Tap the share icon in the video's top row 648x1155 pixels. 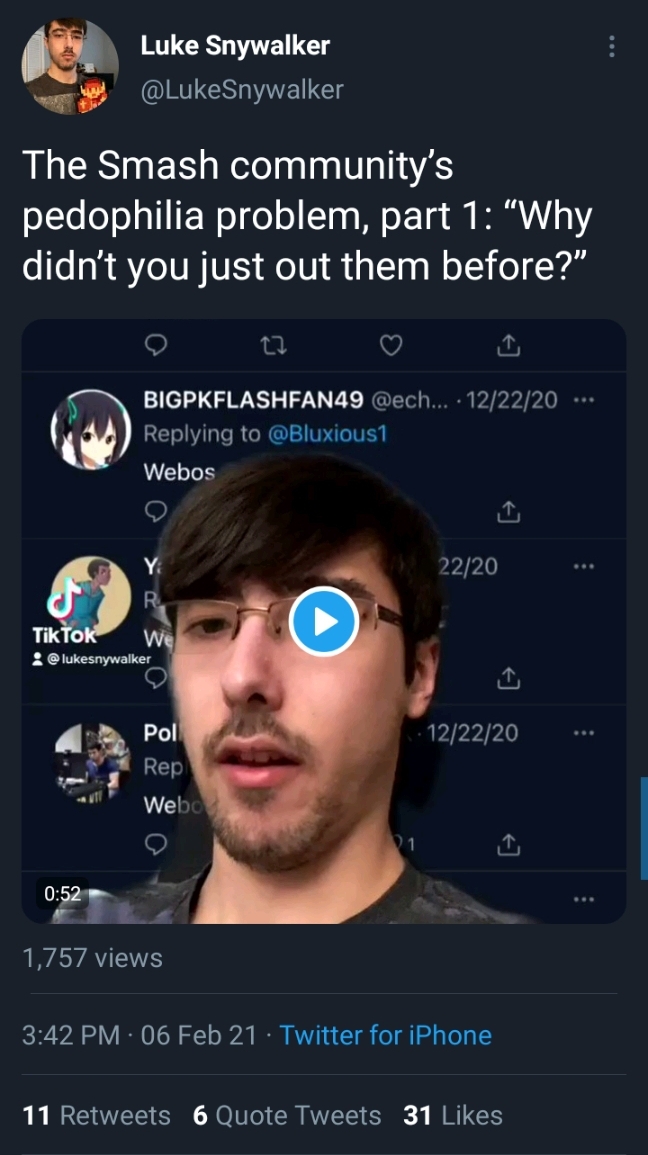click(509, 345)
